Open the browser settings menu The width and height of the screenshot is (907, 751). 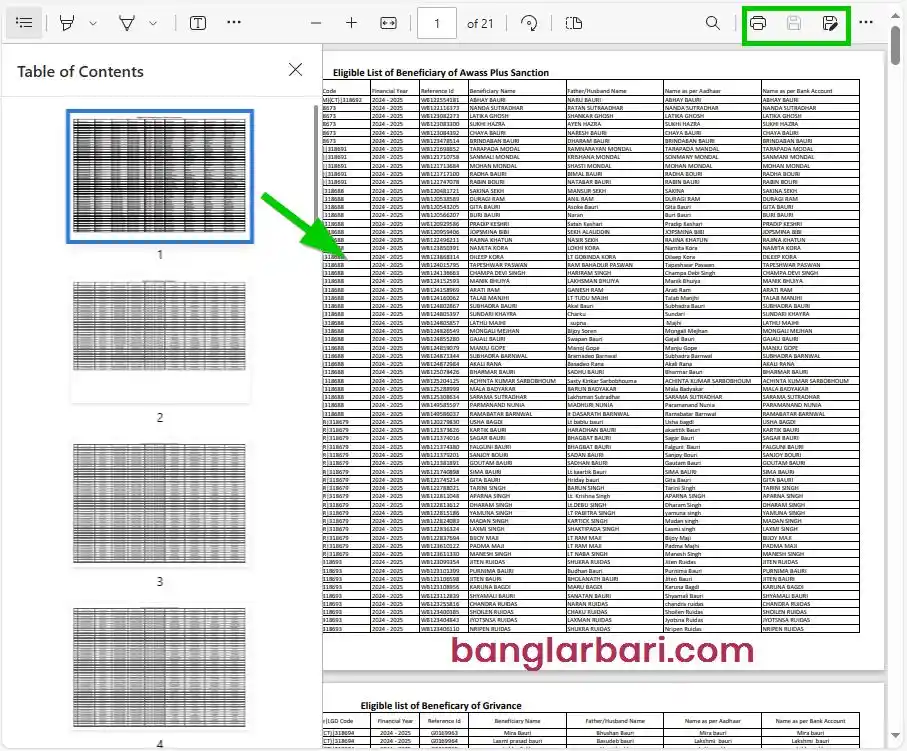(x=866, y=22)
